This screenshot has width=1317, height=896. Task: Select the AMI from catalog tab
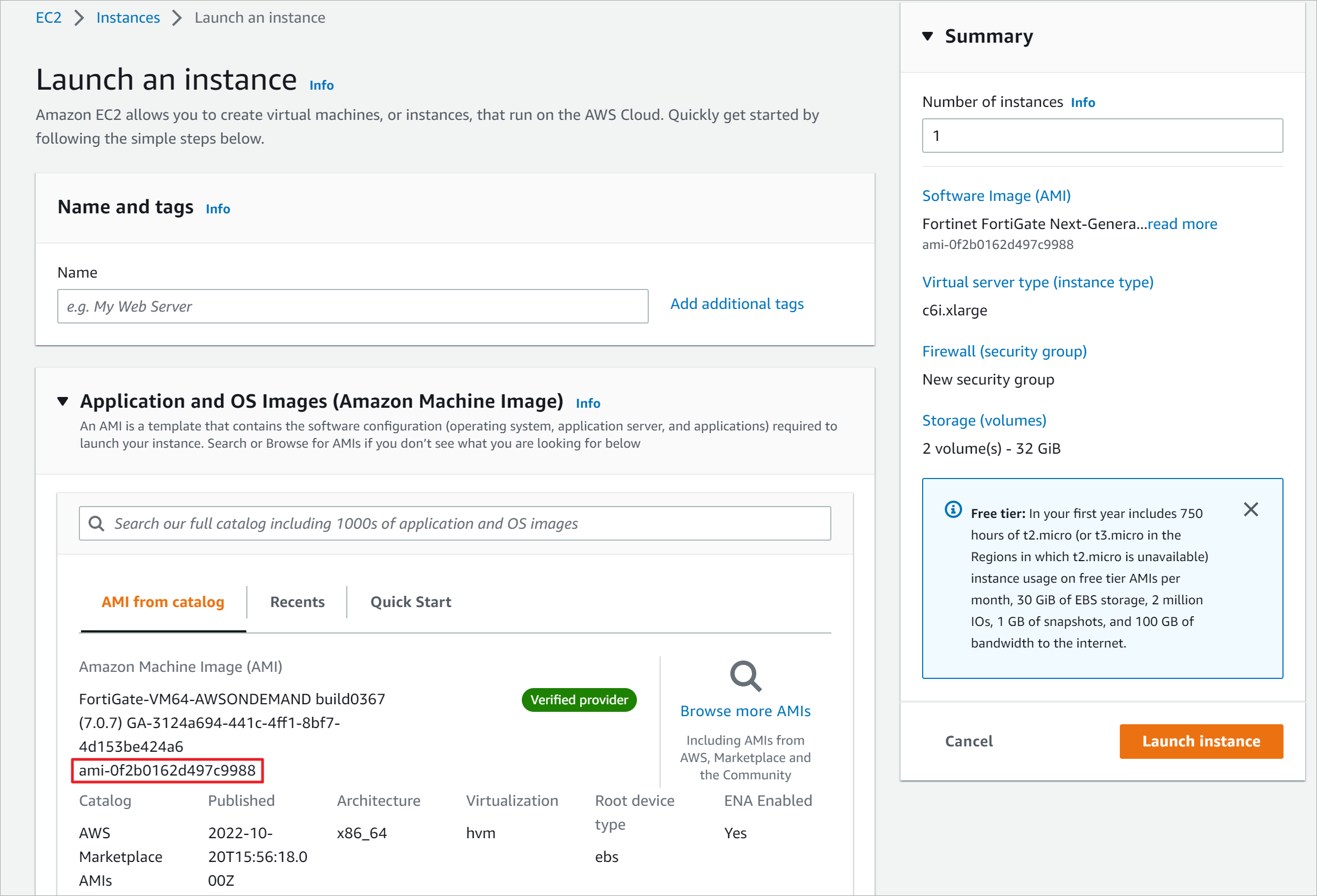pos(163,602)
